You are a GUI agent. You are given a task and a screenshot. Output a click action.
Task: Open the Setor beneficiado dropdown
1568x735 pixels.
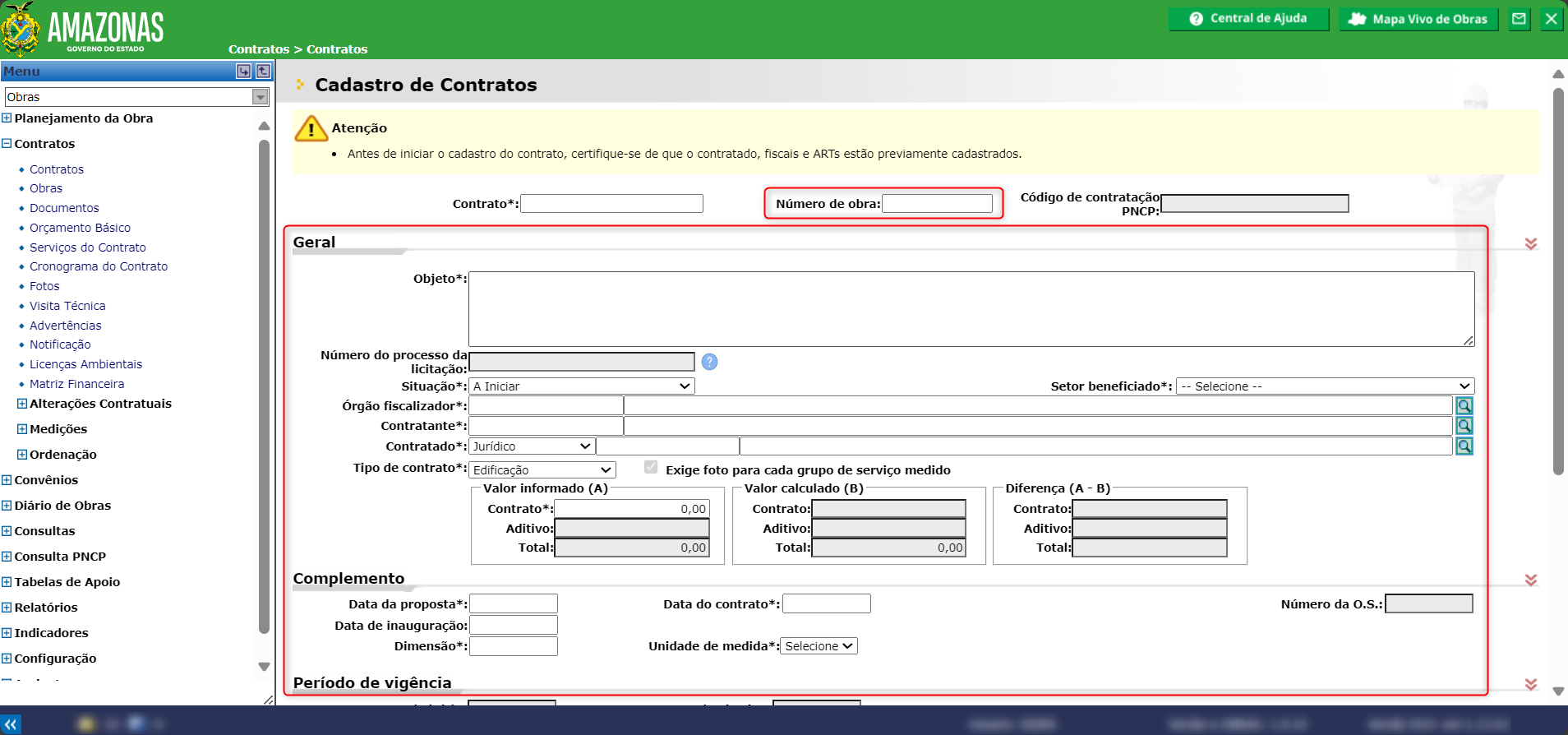[1326, 386]
